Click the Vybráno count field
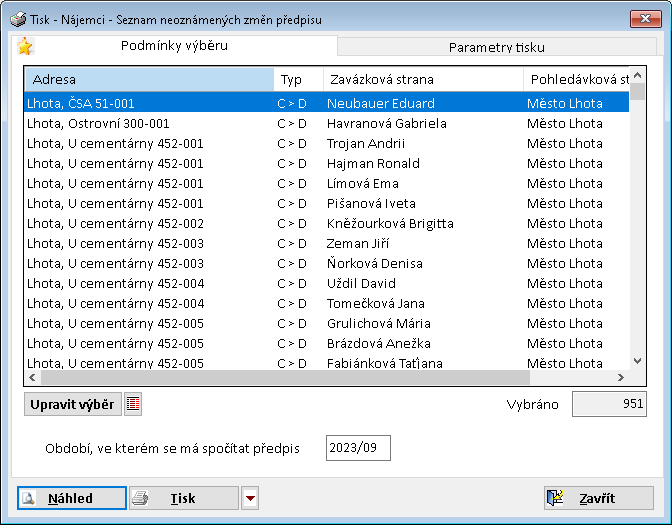The image size is (672, 525). 608,404
